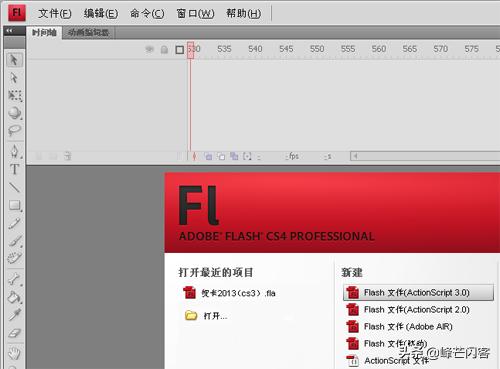Select the Hand tool

(15, 353)
